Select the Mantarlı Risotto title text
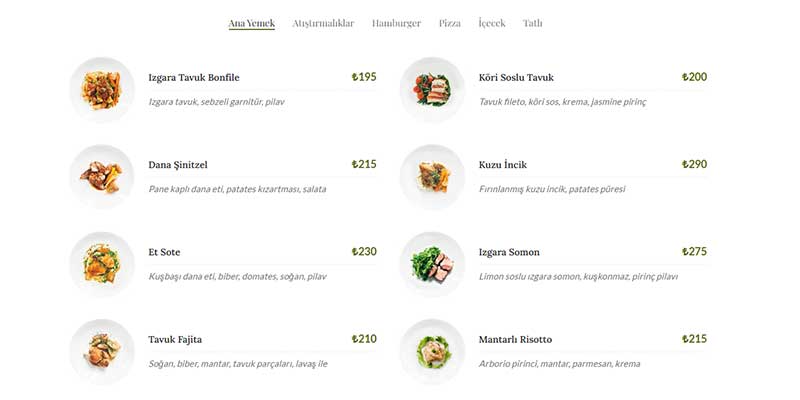Screen dimensions: 800x400 [515, 339]
